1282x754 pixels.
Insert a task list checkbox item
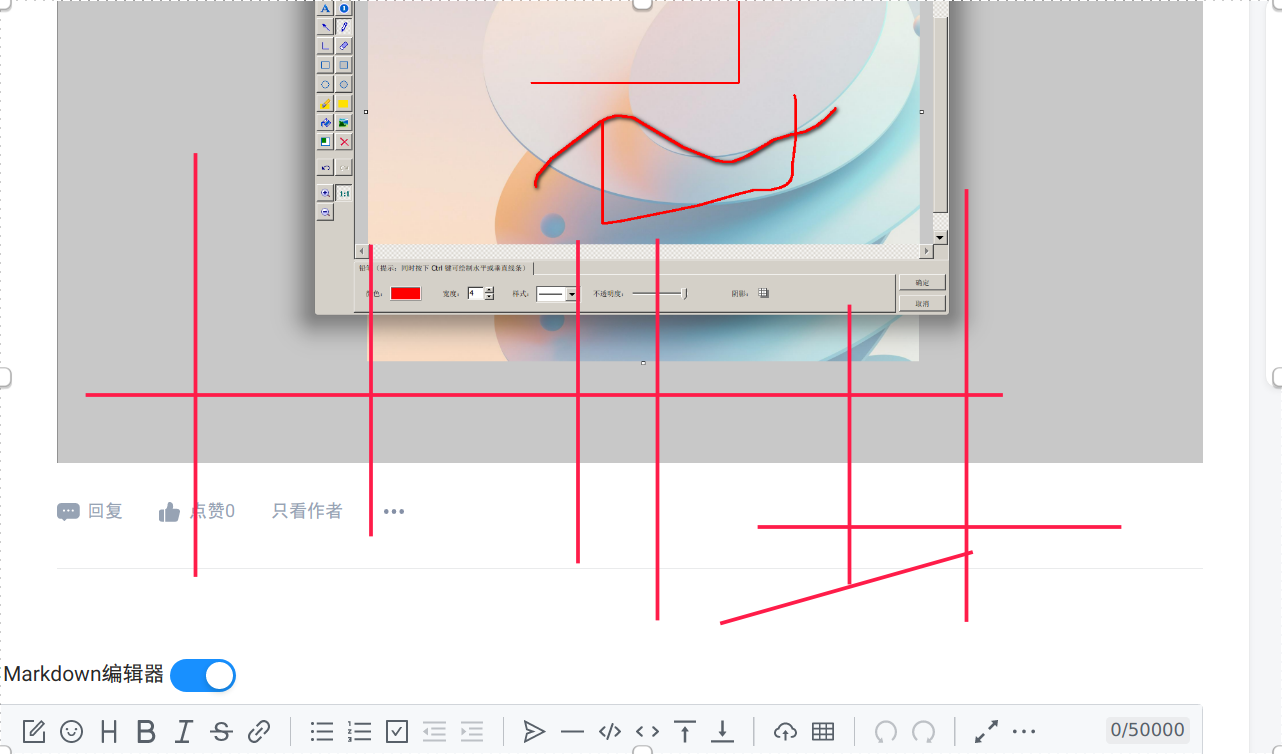pyautogui.click(x=397, y=732)
